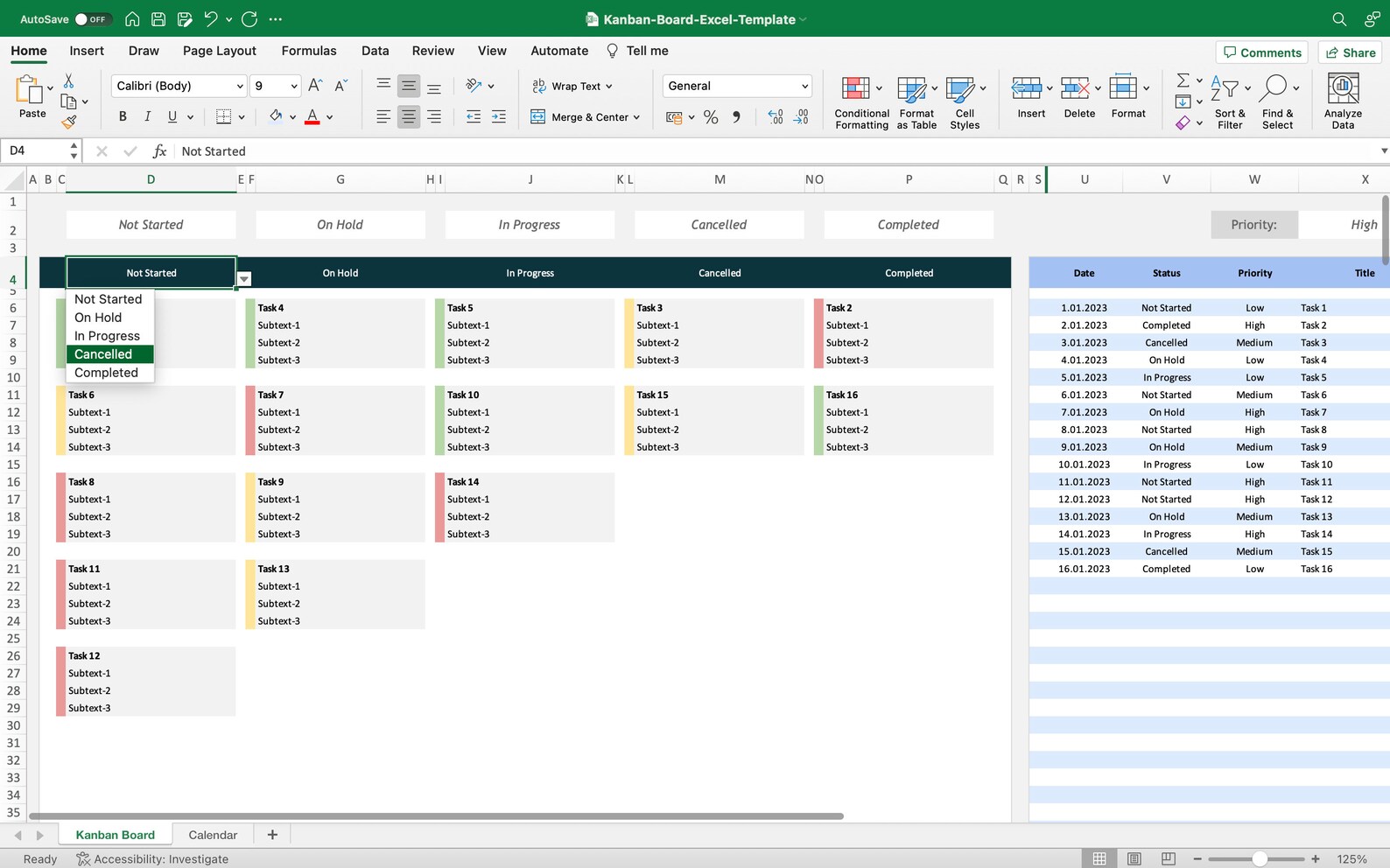
Task: Toggle Bold formatting
Action: 123,116
